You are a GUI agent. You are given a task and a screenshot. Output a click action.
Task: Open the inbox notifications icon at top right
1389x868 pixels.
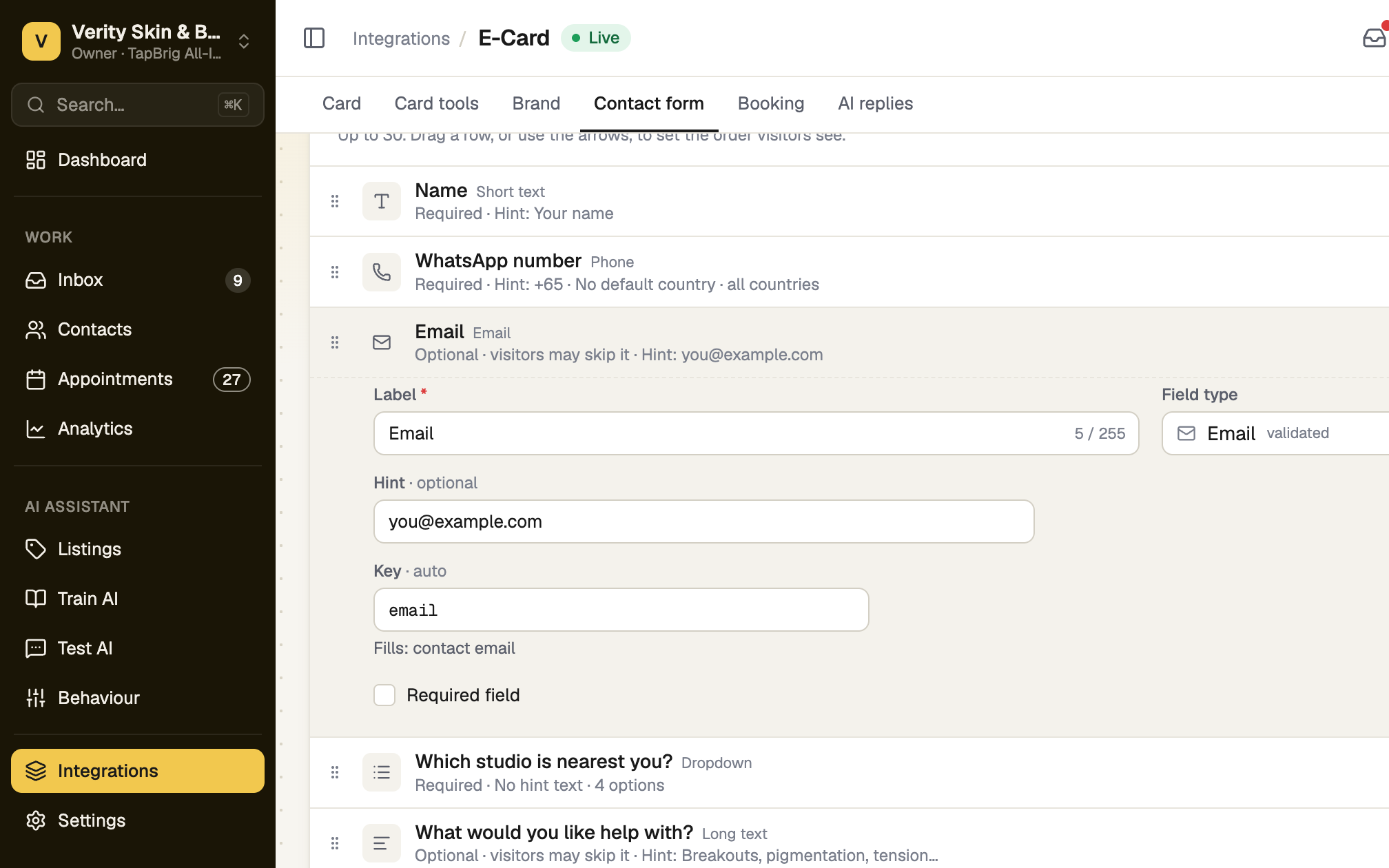tap(1375, 38)
